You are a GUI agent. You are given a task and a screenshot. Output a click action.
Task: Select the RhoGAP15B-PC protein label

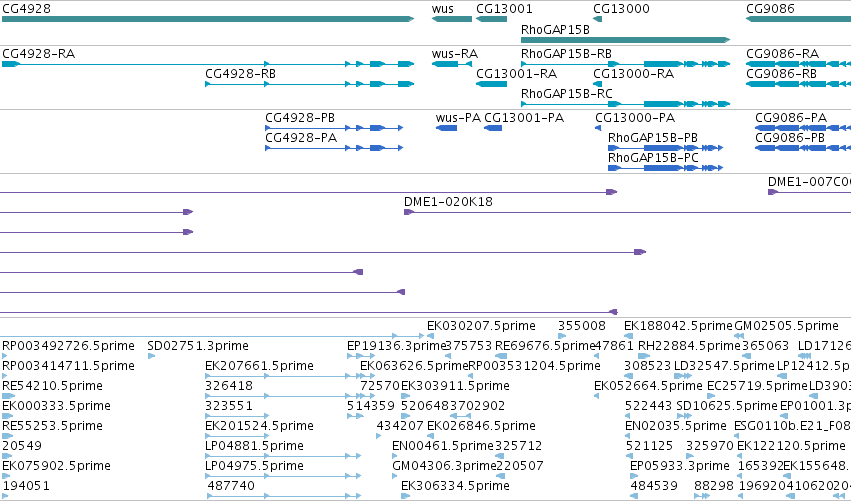tap(653, 158)
